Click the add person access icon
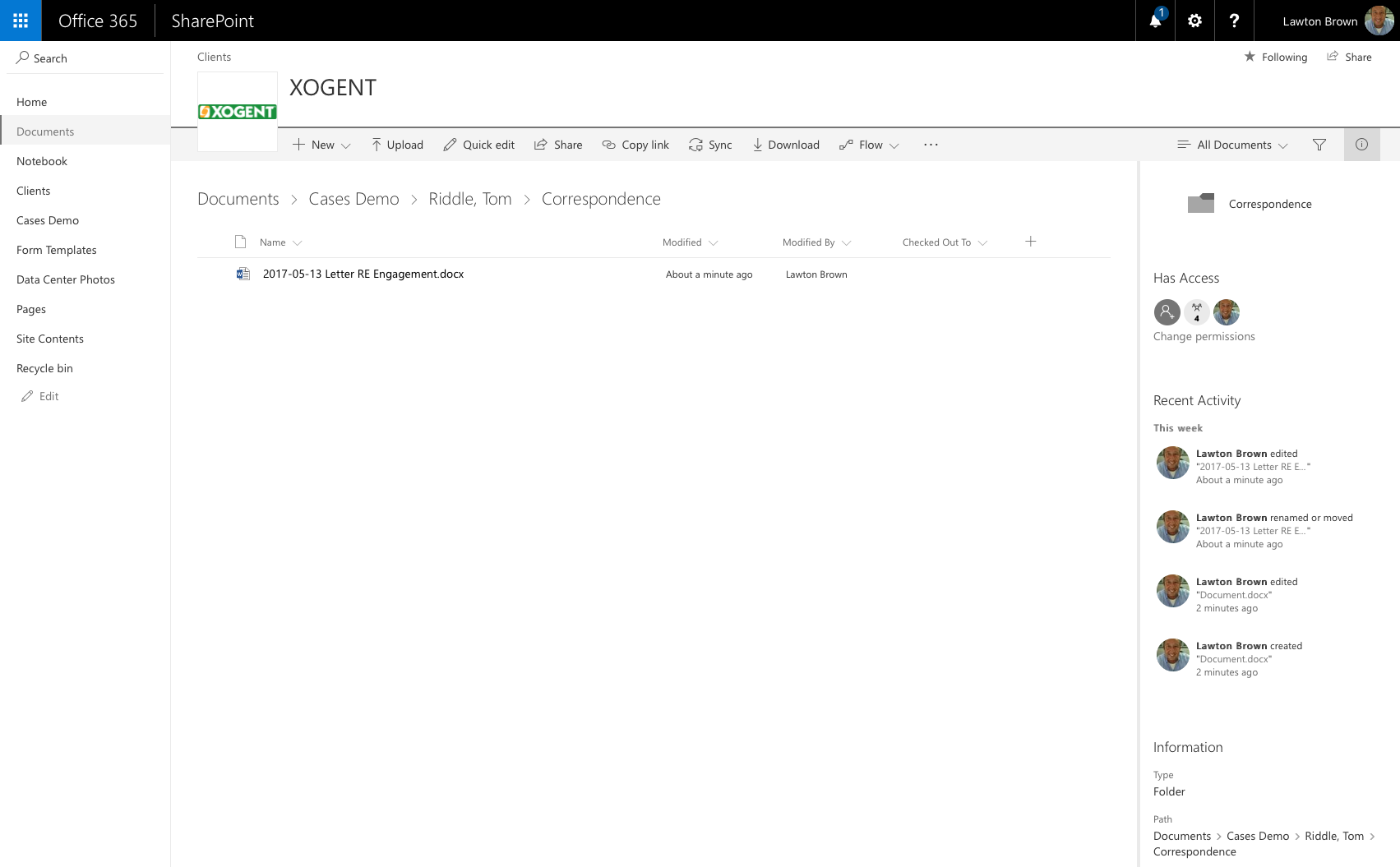The width and height of the screenshot is (1400, 867). [x=1167, y=312]
